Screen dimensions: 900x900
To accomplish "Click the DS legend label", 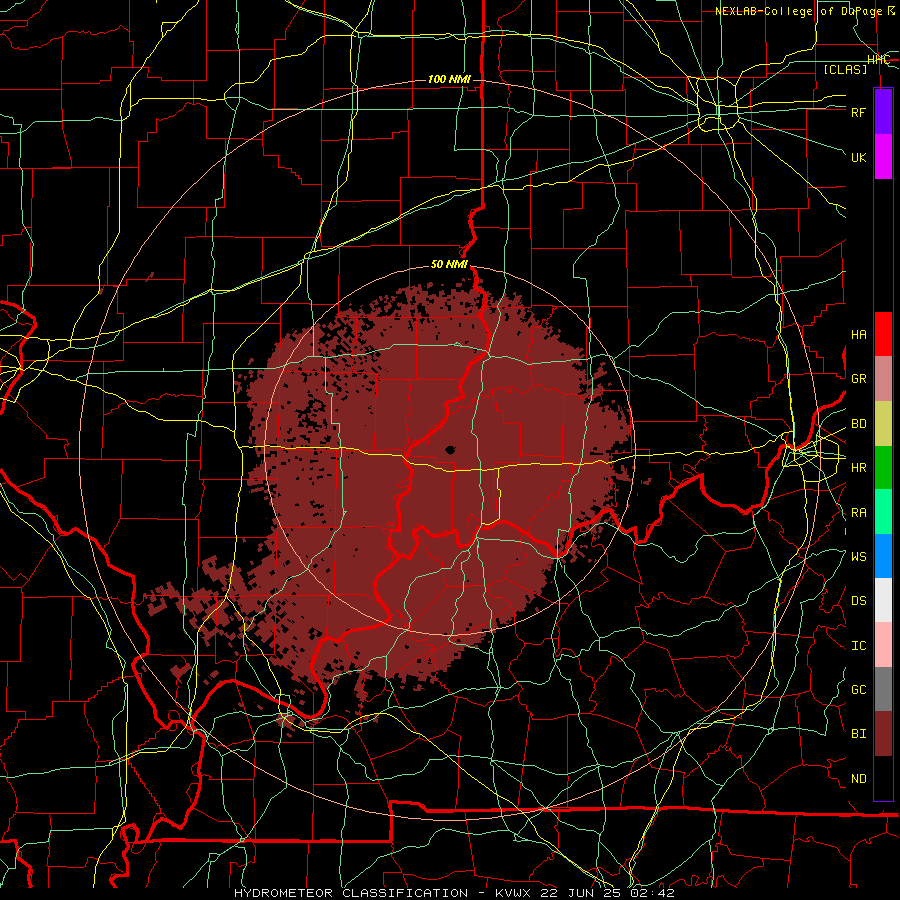I will pyautogui.click(x=859, y=601).
